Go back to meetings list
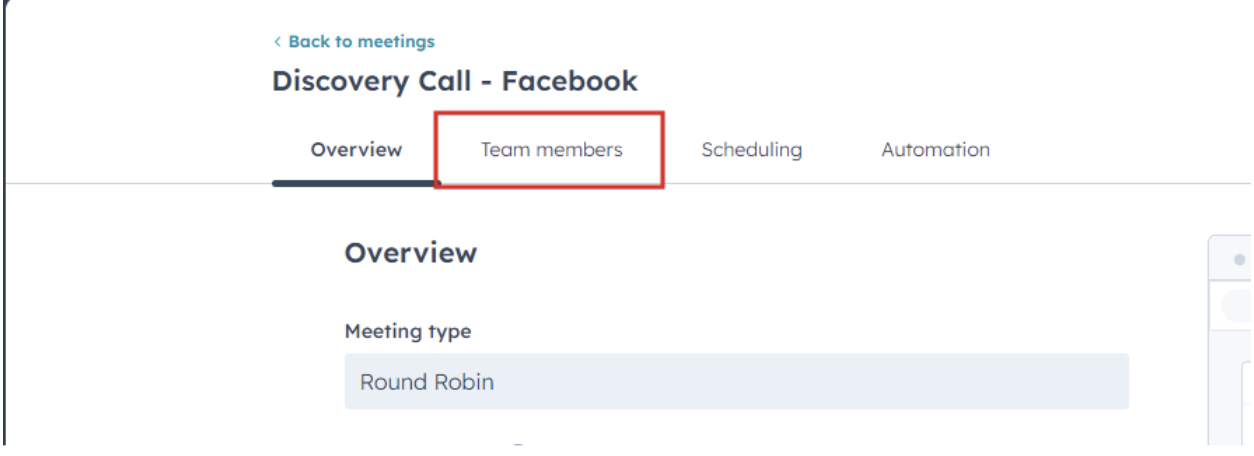The width and height of the screenshot is (1254, 456). (360, 42)
